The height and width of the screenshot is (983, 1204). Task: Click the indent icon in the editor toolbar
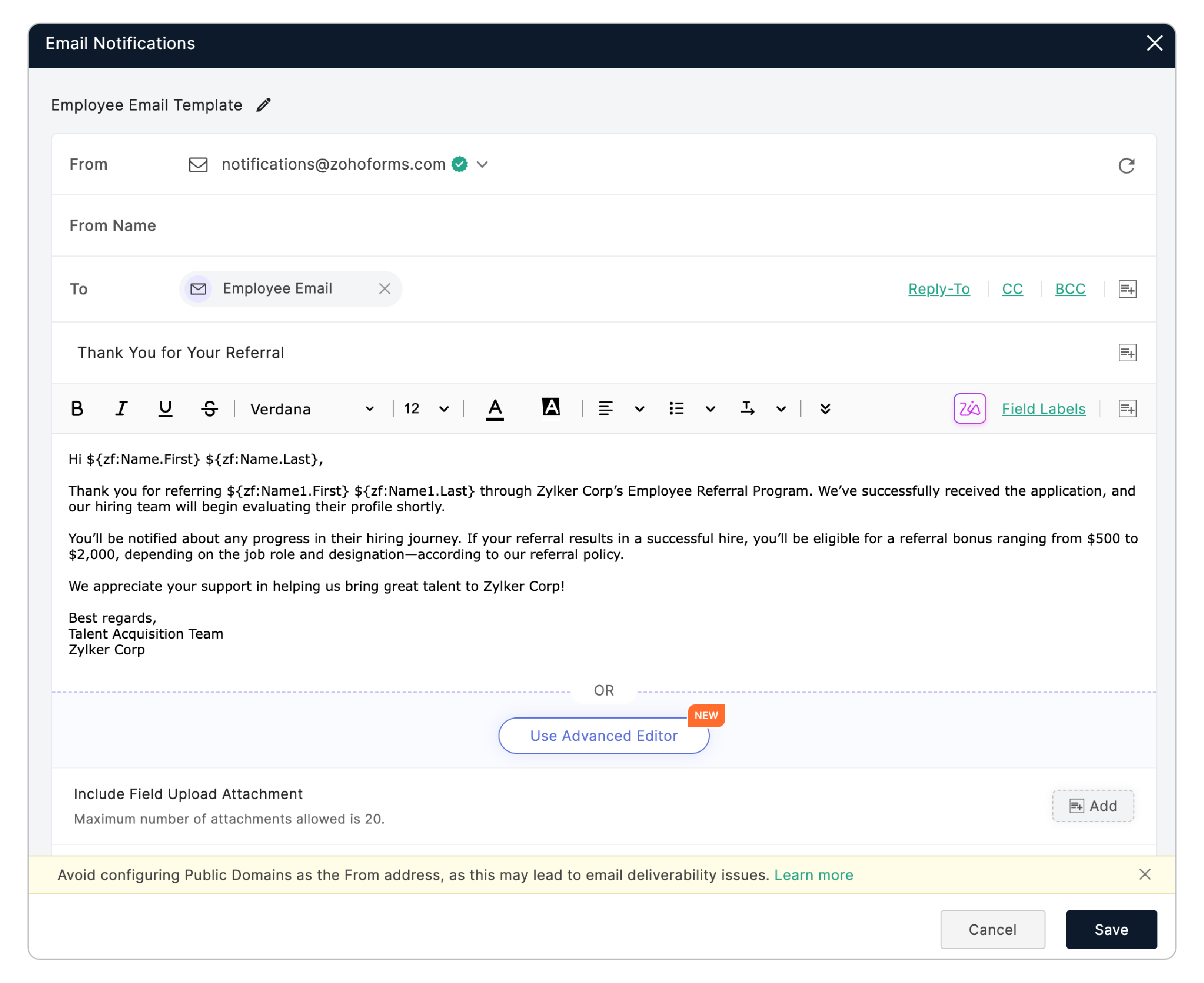tap(748, 408)
